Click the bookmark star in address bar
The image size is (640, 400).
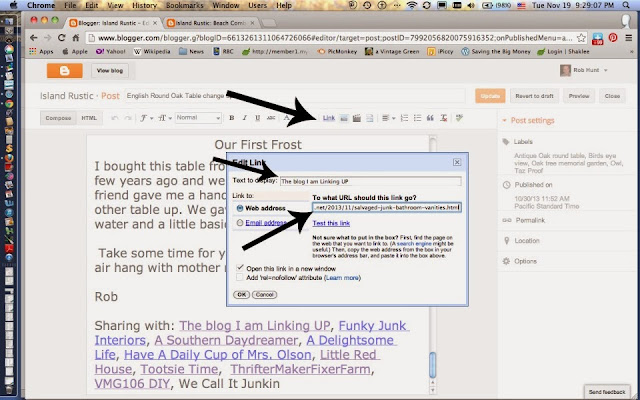pos(581,38)
